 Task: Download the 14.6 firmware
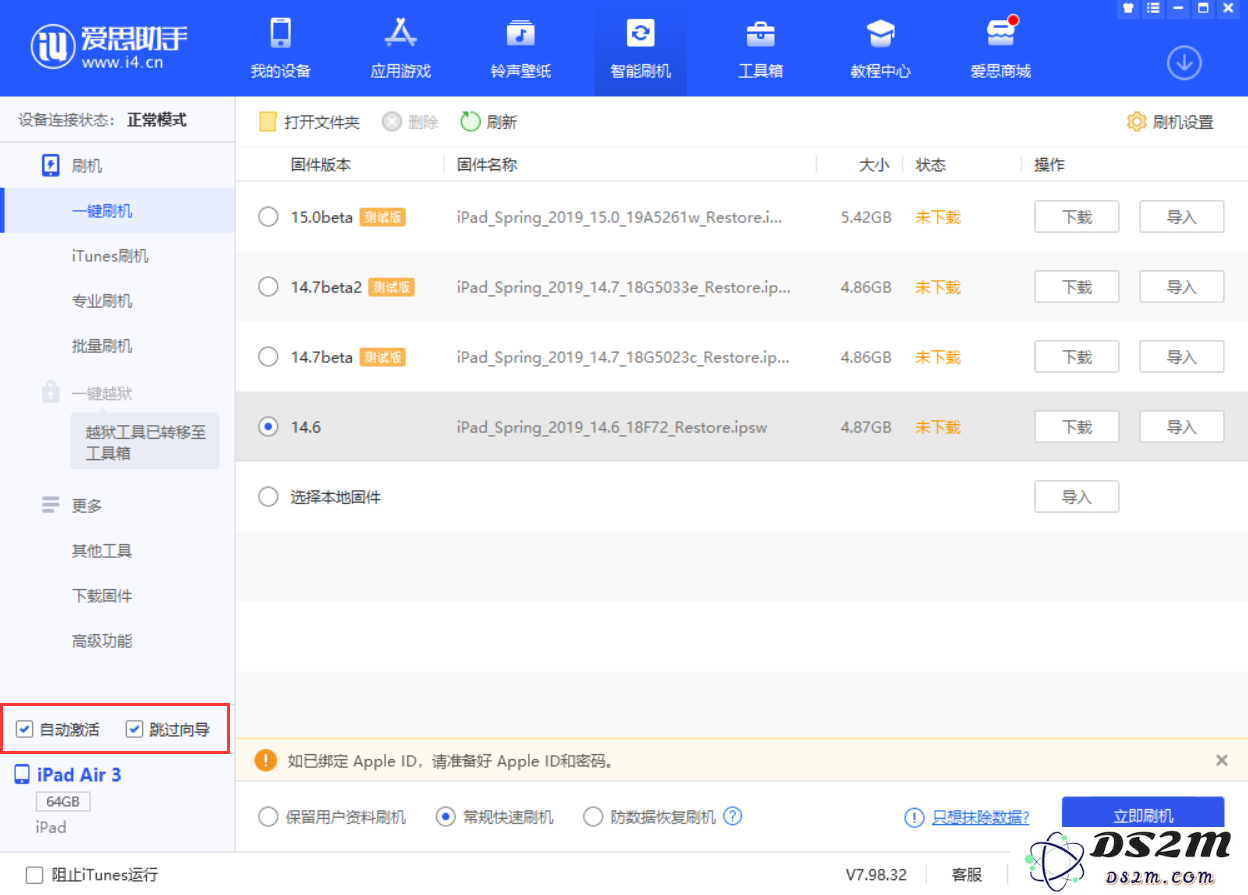coord(1076,427)
